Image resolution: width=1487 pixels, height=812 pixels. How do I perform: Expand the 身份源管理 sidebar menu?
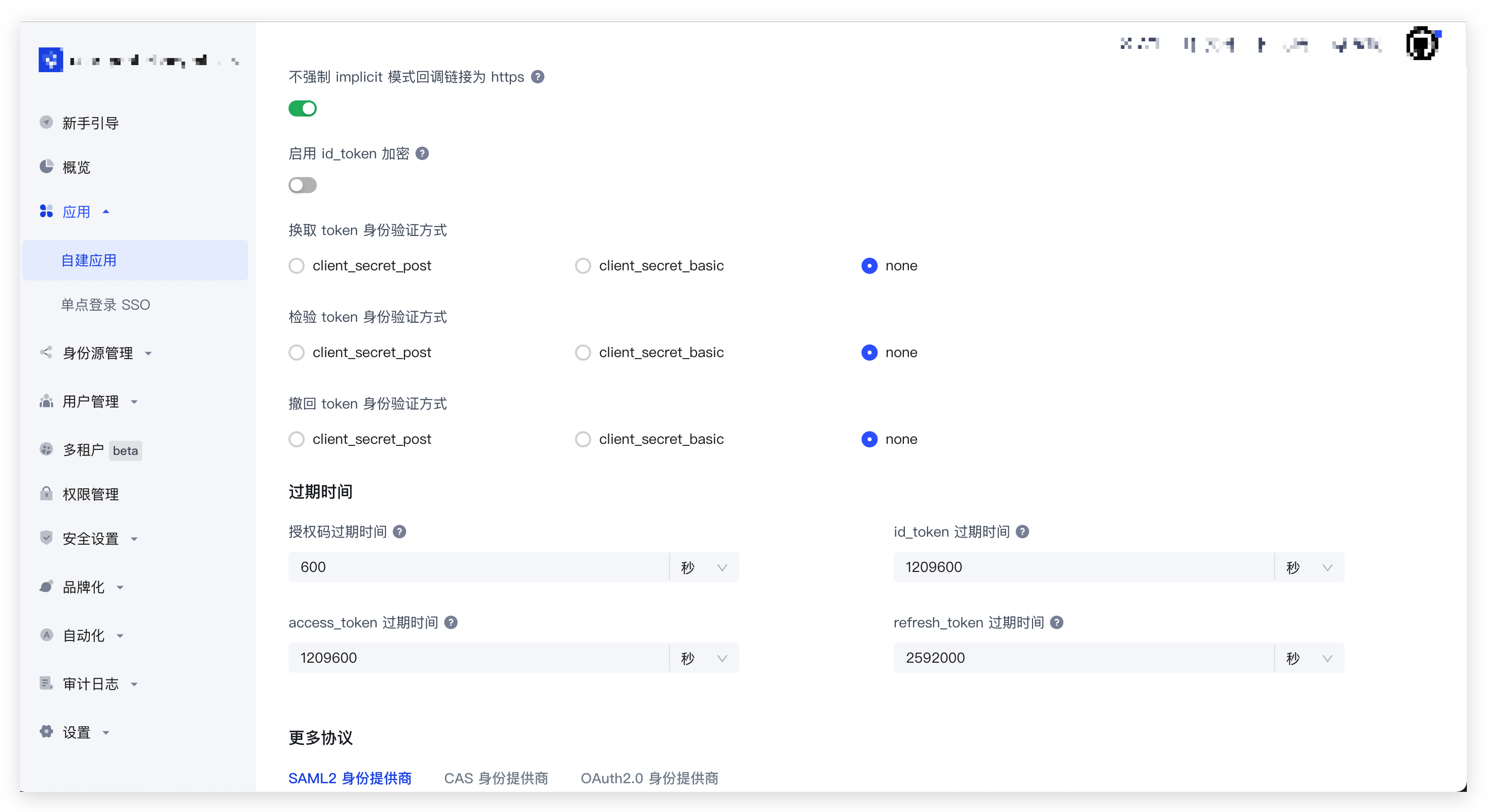[98, 353]
